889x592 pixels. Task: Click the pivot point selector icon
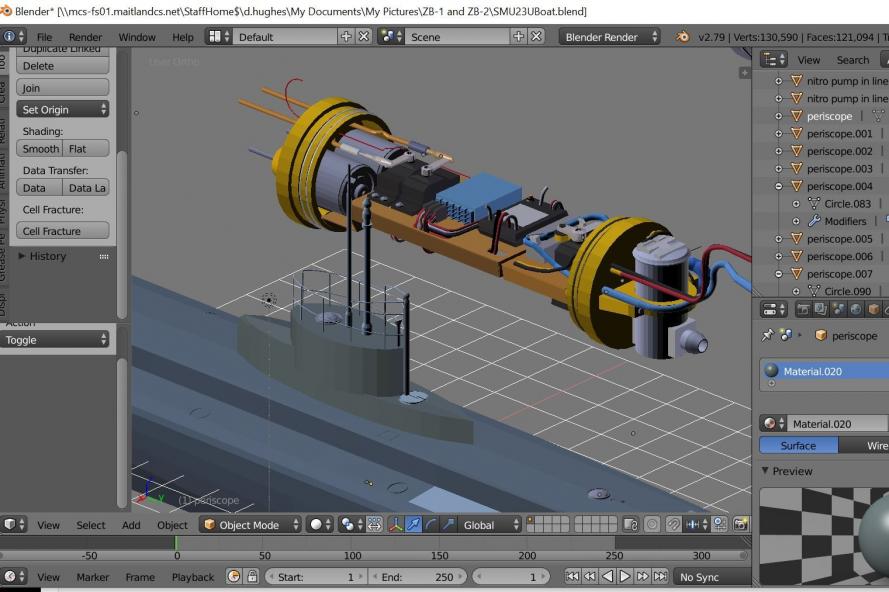click(x=347, y=524)
